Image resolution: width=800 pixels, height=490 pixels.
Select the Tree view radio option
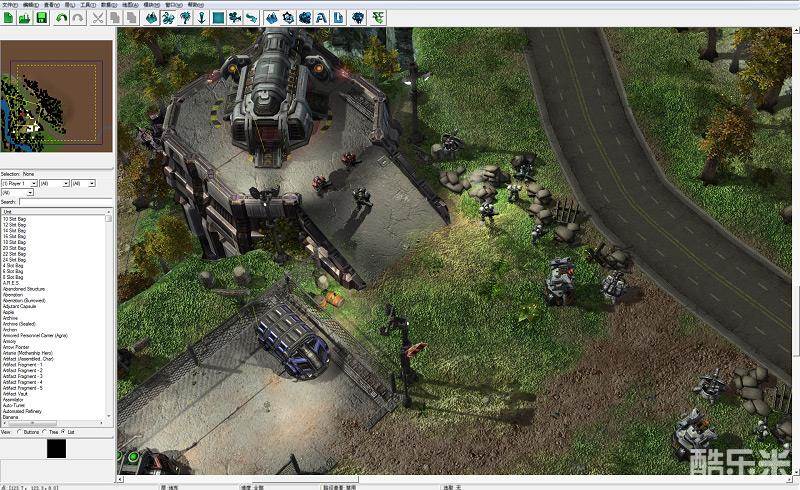45,432
